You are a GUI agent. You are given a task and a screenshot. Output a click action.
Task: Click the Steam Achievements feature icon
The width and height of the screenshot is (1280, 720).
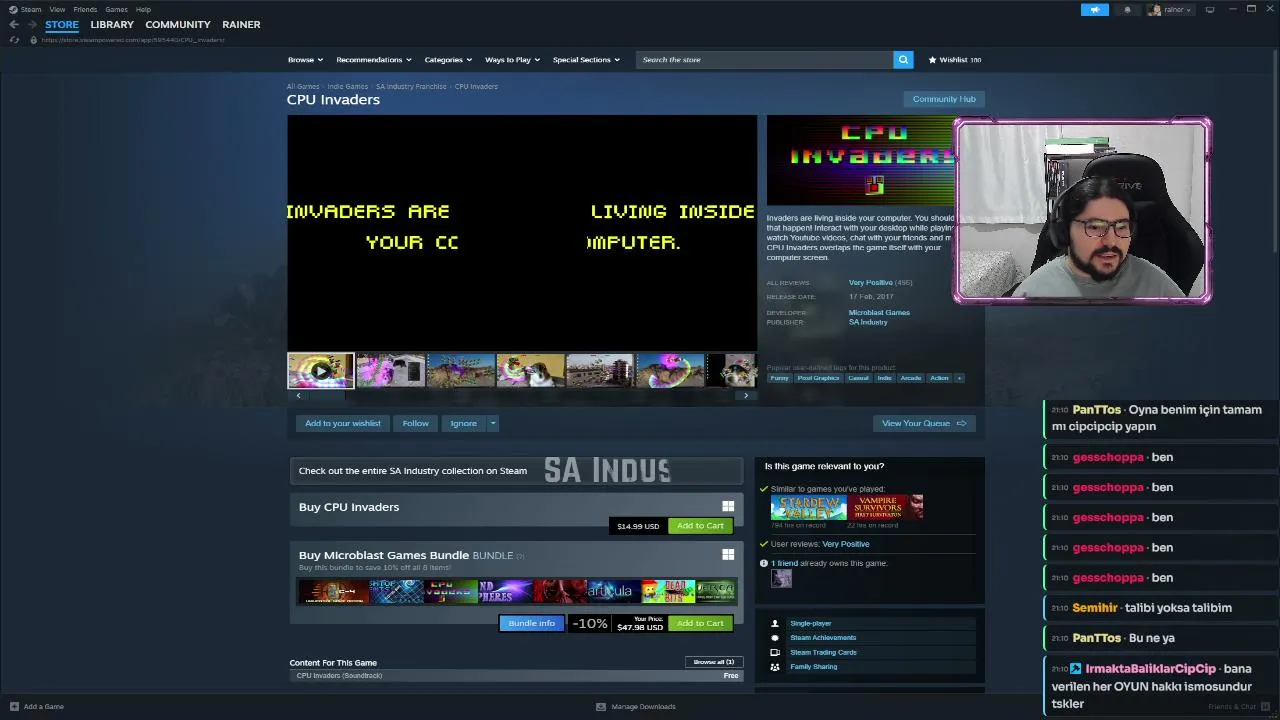(x=774, y=638)
